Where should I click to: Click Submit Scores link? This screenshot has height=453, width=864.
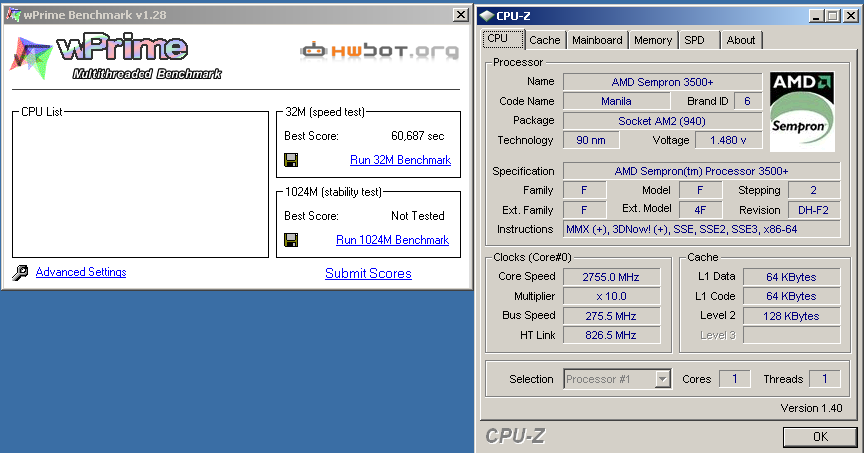[x=368, y=273]
